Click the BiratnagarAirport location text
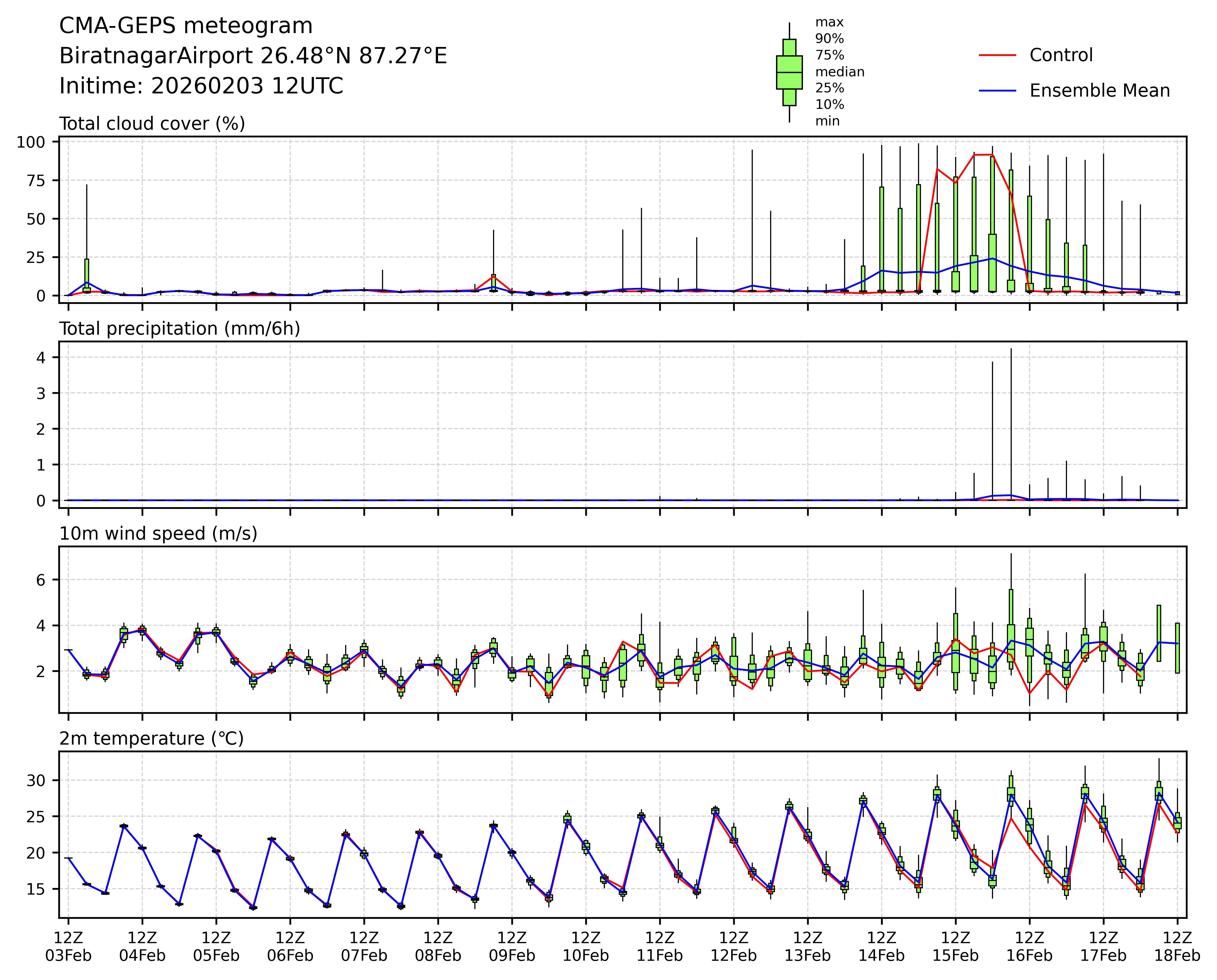 pos(253,56)
